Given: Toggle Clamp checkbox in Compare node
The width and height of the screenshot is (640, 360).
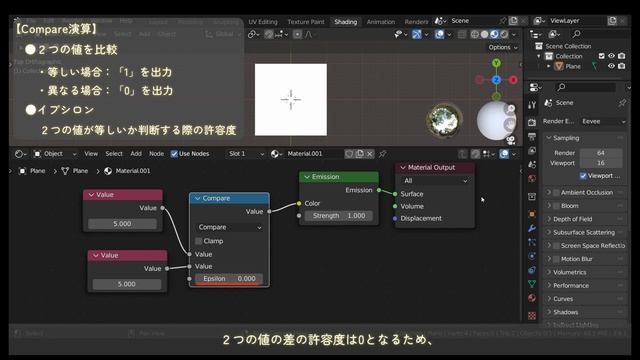Looking at the screenshot, I should (199, 241).
